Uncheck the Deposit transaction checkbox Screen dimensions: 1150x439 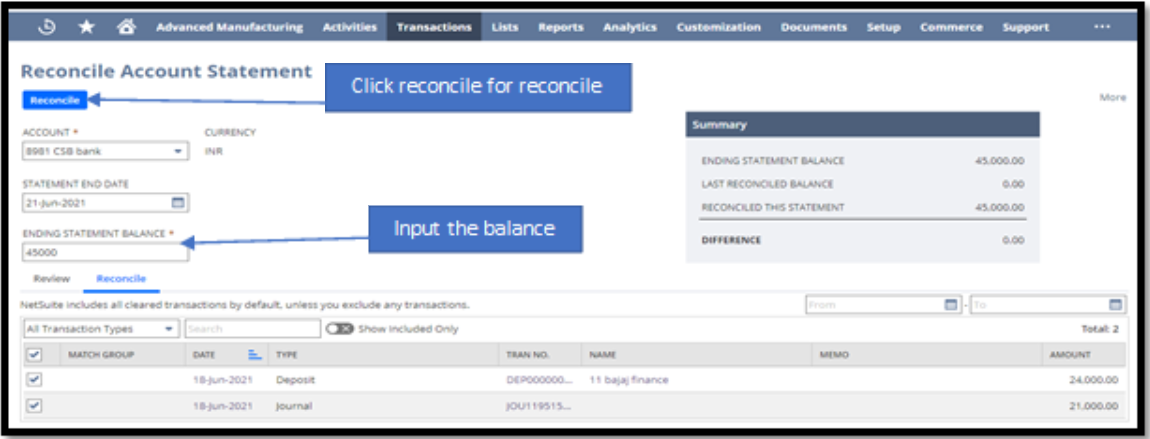pyautogui.click(x=34, y=380)
